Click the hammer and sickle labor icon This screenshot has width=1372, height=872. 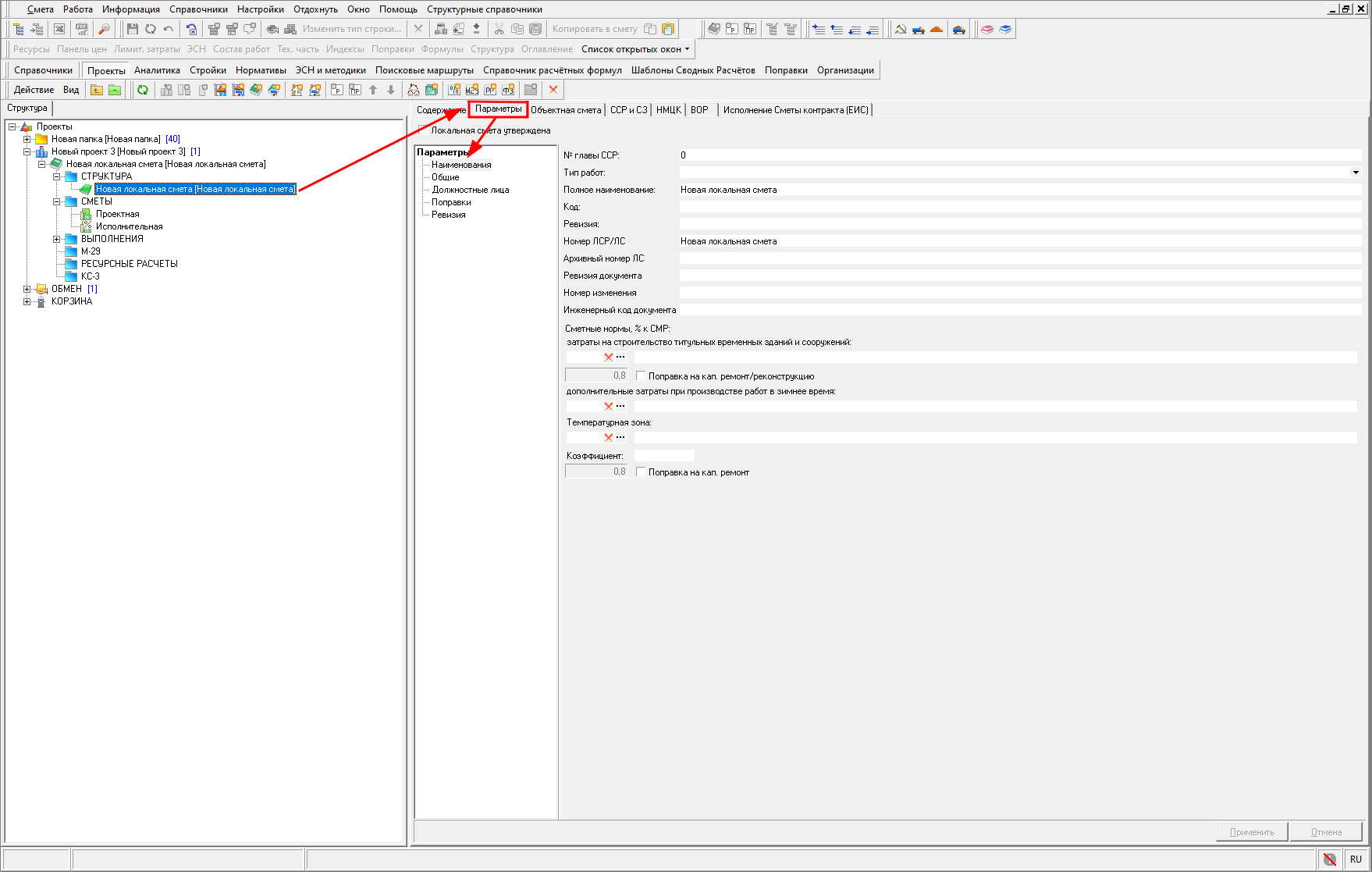(901, 29)
